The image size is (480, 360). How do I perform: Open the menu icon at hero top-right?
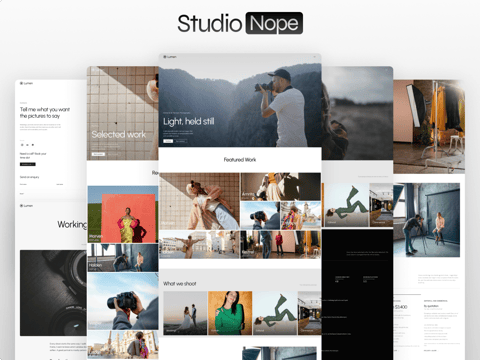pyautogui.click(x=314, y=57)
